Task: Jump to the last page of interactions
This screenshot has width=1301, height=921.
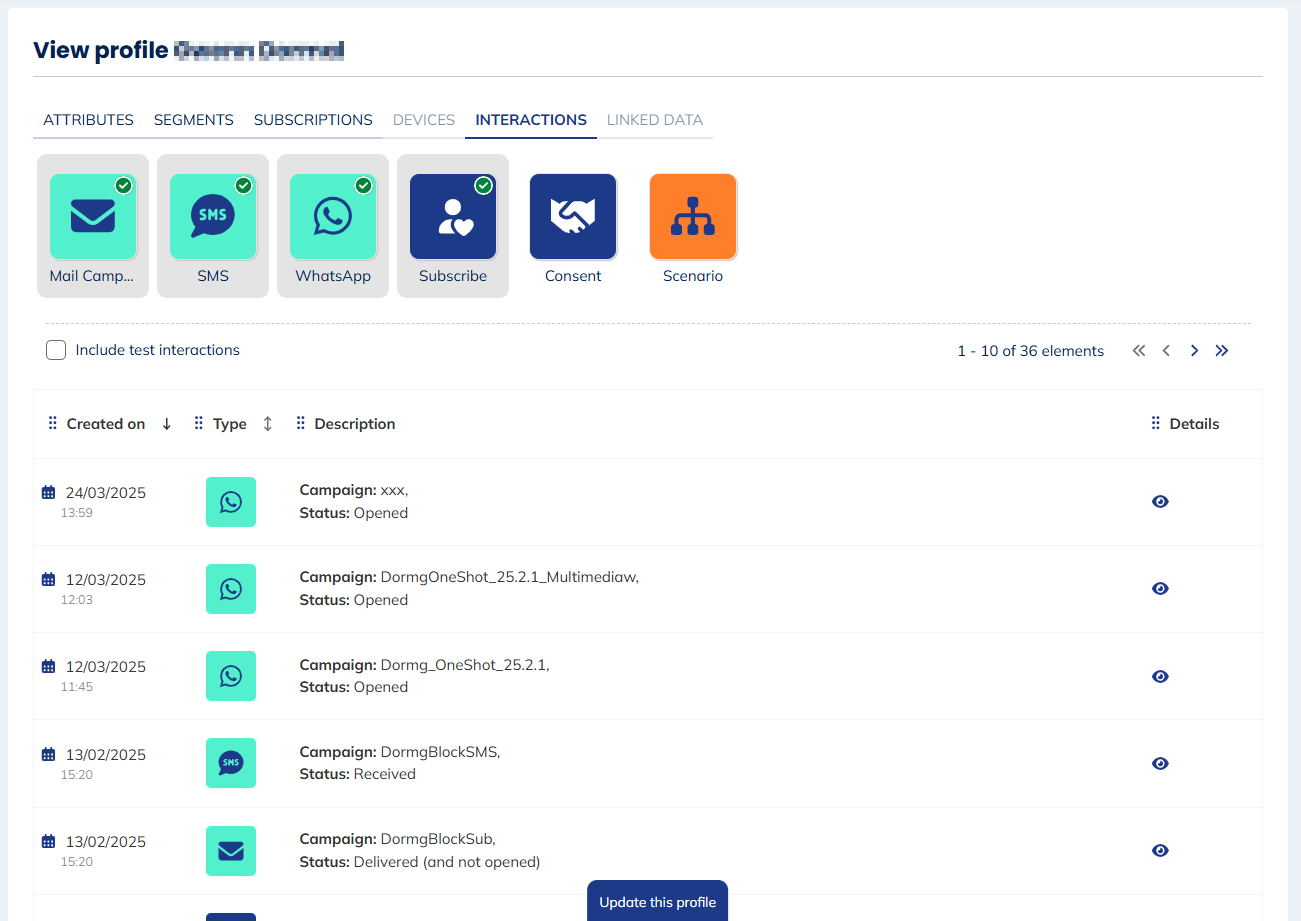Action: pos(1222,351)
